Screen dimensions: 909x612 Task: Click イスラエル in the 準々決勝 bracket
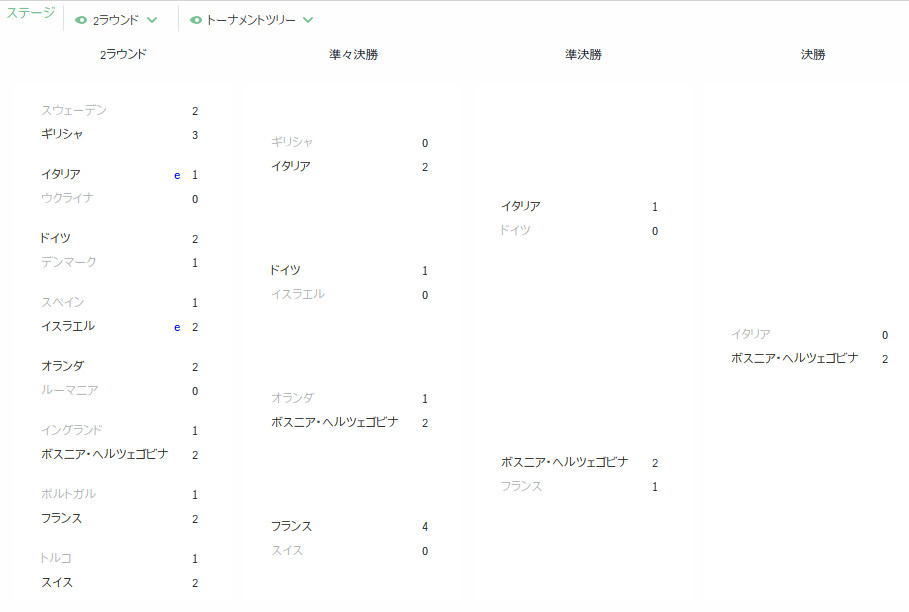298,294
